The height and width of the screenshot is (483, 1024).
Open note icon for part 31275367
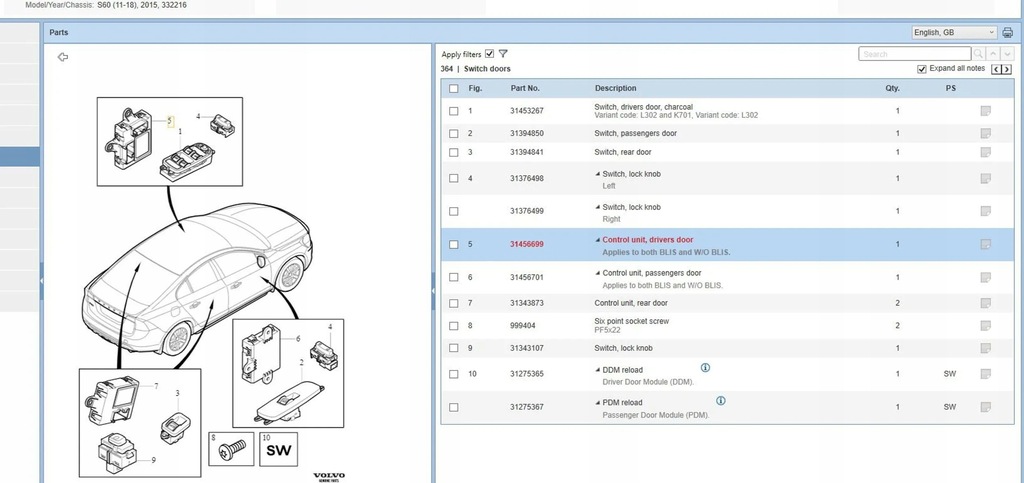coord(985,407)
